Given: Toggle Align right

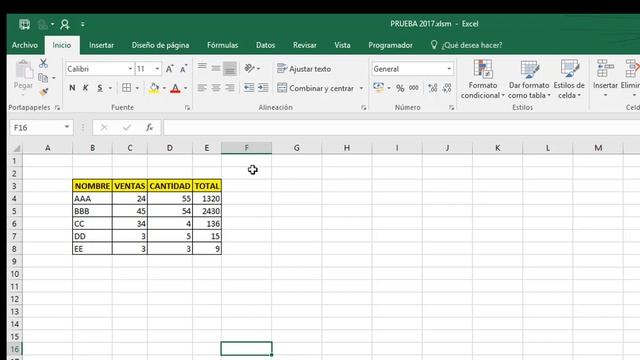Looking at the screenshot, I should click(230, 88).
